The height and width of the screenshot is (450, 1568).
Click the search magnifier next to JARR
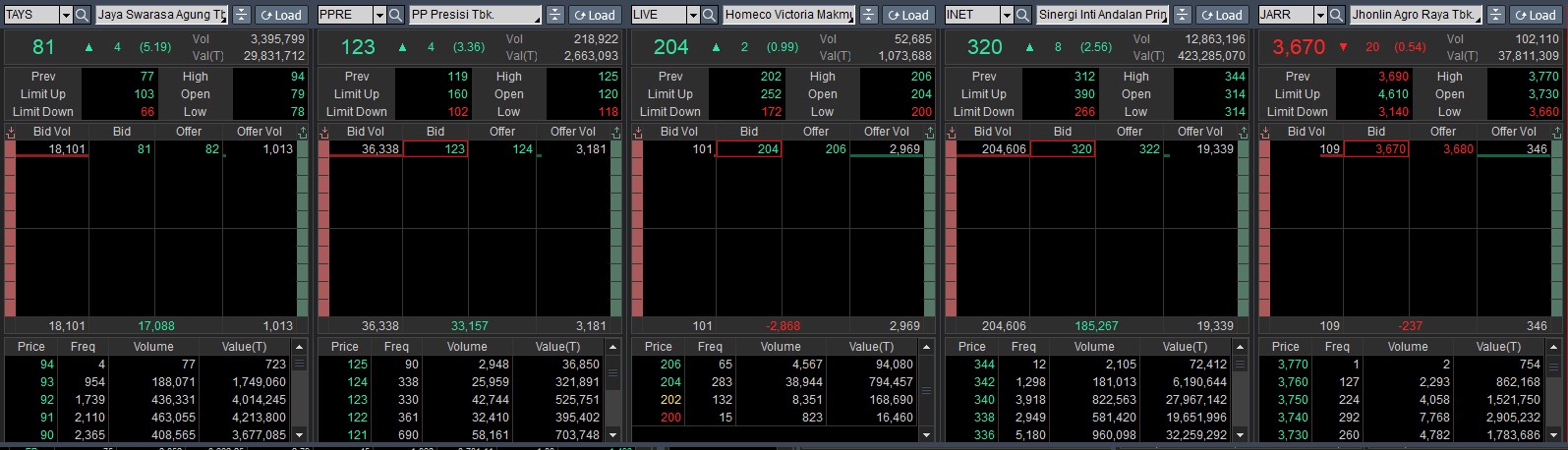click(x=1336, y=15)
